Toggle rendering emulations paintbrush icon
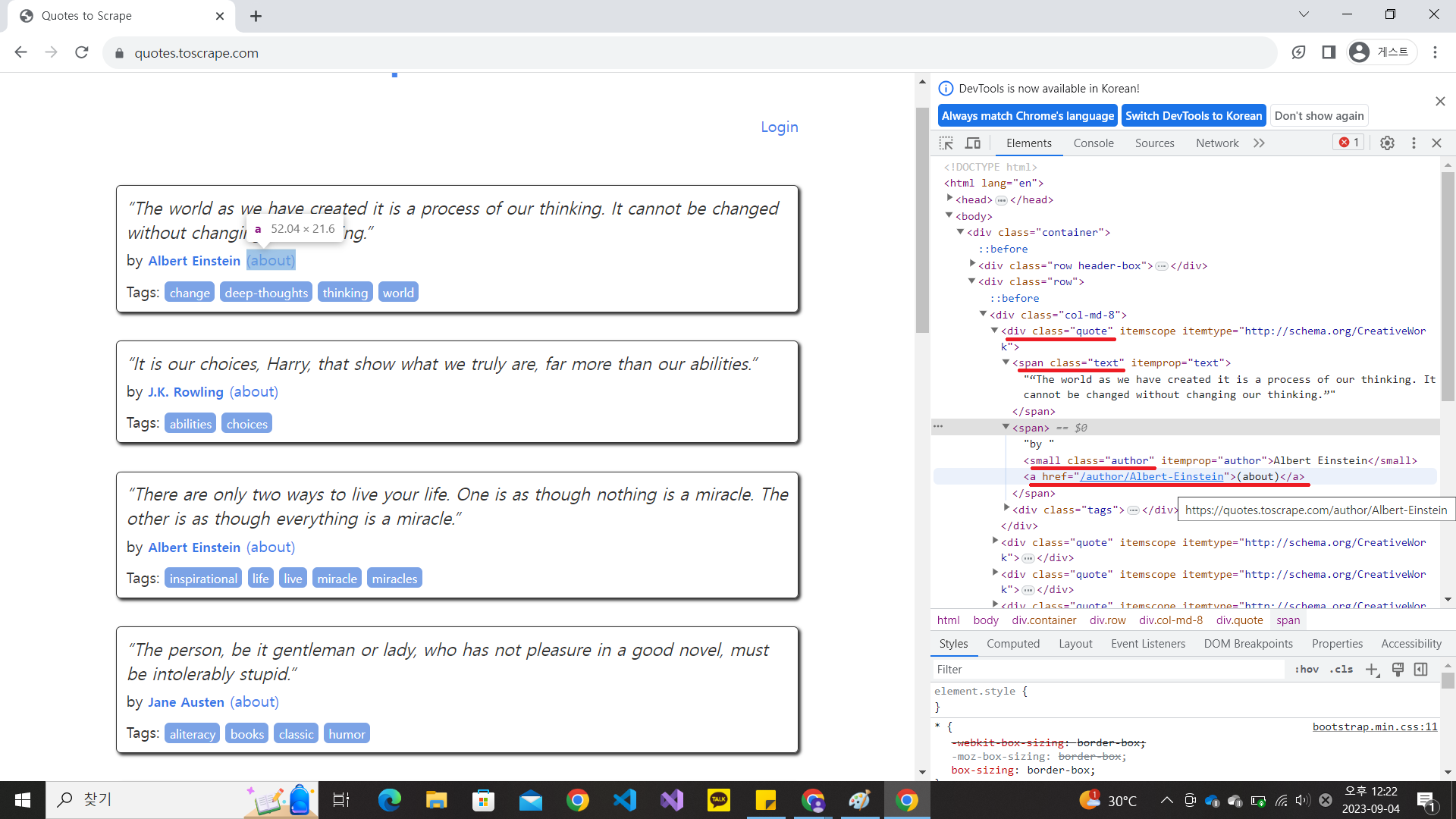The width and height of the screenshot is (1456, 819). (x=1398, y=670)
